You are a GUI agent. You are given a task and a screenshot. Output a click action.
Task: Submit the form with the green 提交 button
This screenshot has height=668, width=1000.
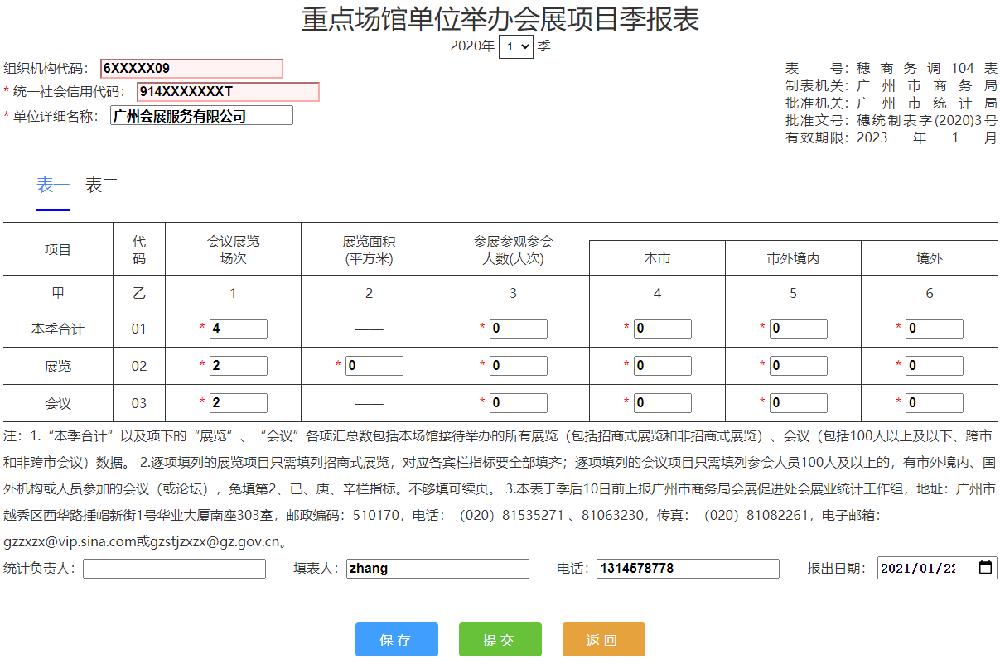tap(500, 639)
